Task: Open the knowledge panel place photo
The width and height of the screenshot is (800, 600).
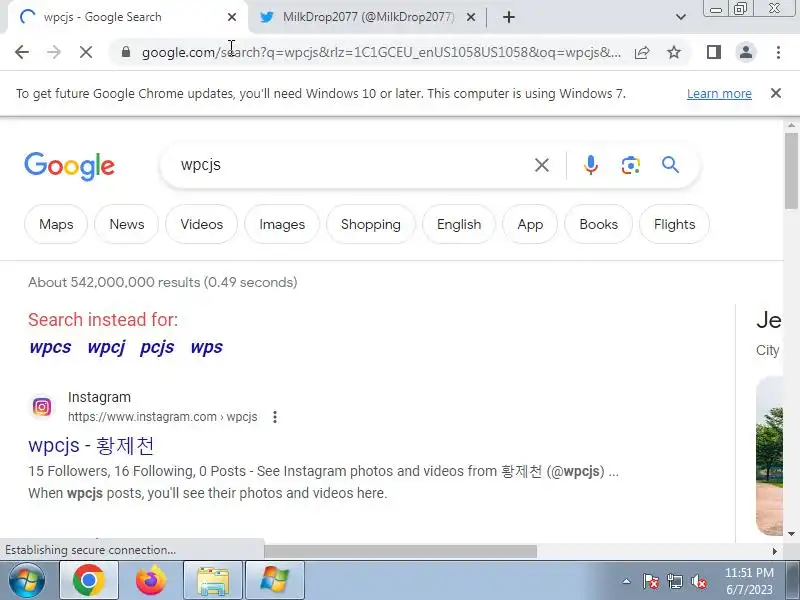Action: [x=769, y=456]
